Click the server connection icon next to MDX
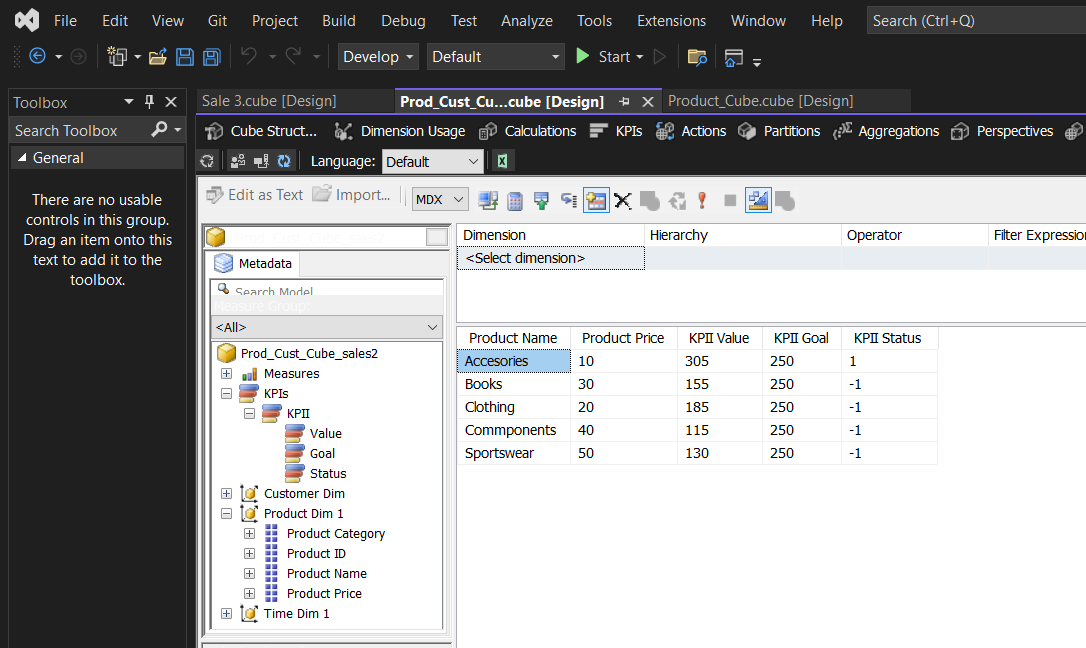Viewport: 1086px width, 648px height. coord(488,201)
